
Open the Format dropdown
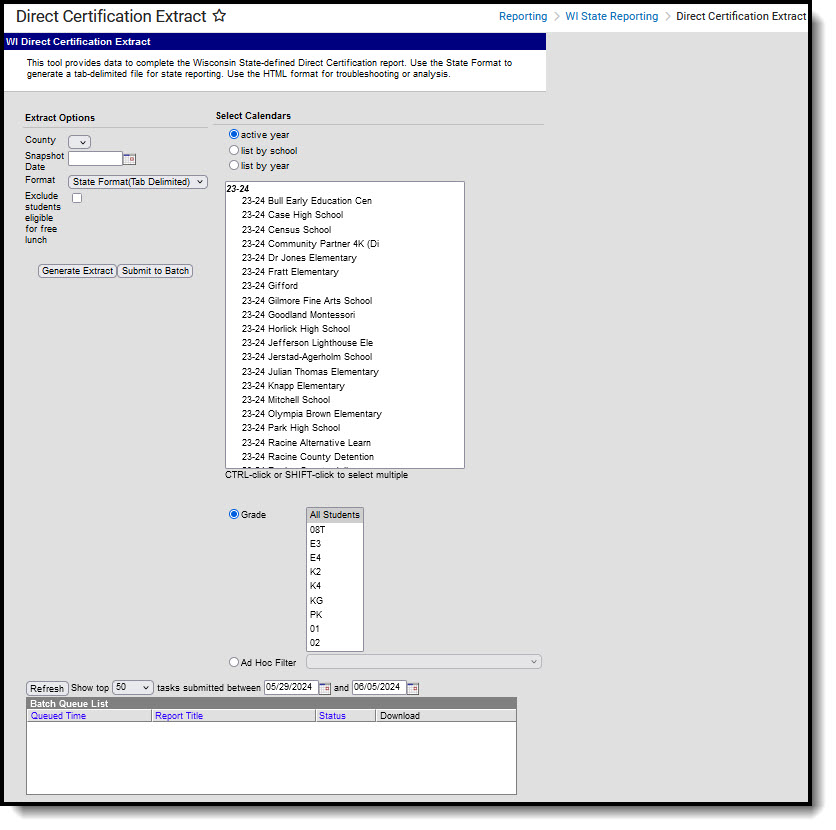tap(138, 182)
